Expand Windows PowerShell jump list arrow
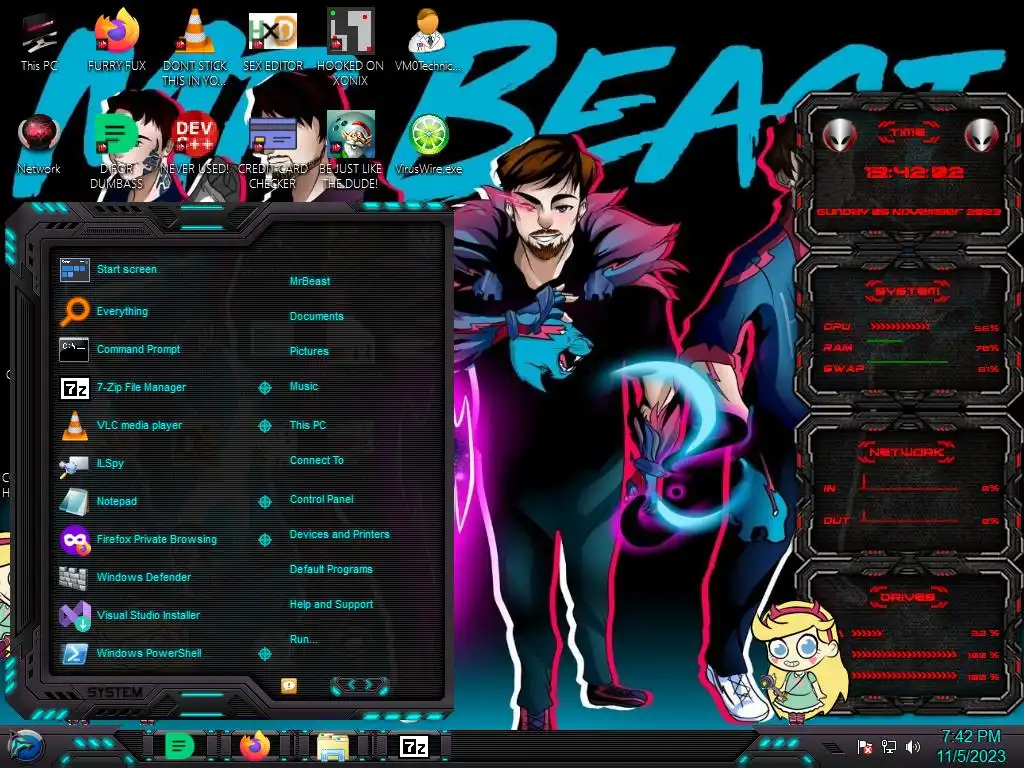1024x768 pixels. [x=264, y=654]
